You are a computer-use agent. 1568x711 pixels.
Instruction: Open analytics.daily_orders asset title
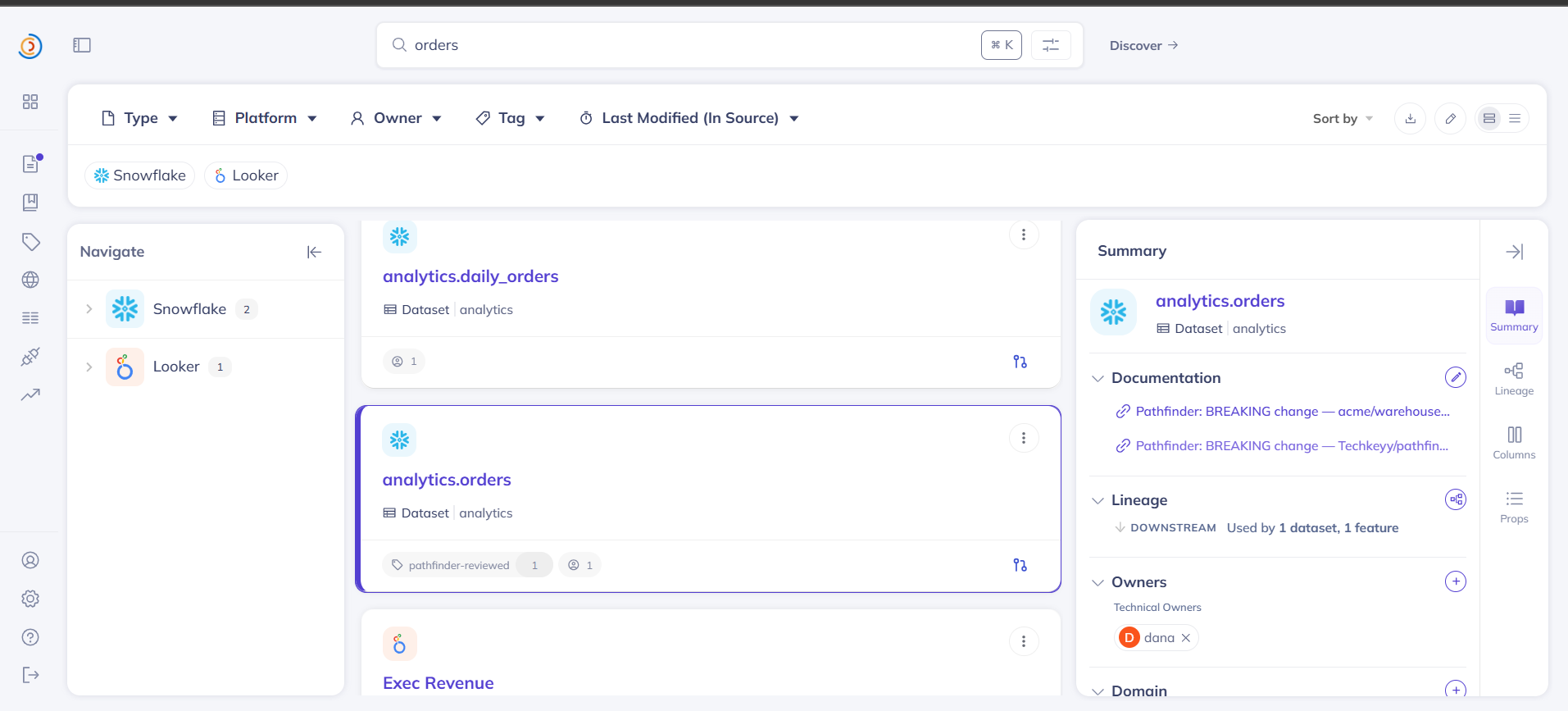[x=470, y=276]
